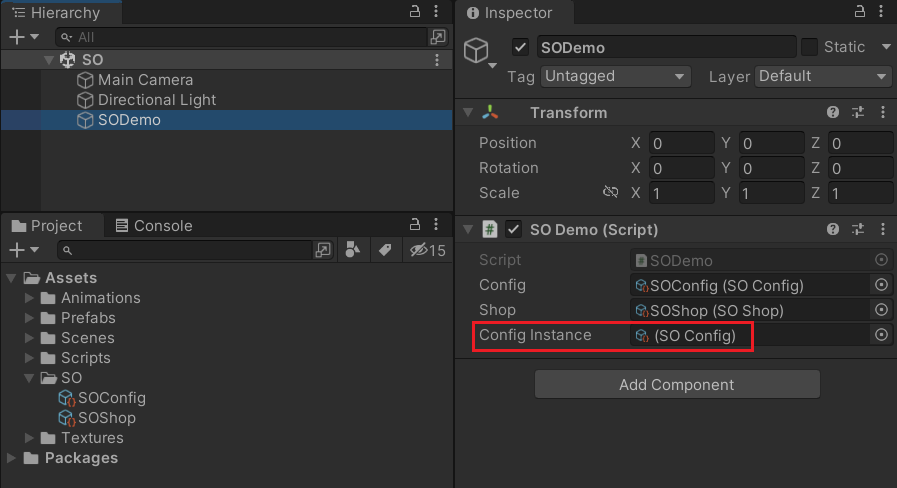Click the Add Component button

(x=677, y=384)
